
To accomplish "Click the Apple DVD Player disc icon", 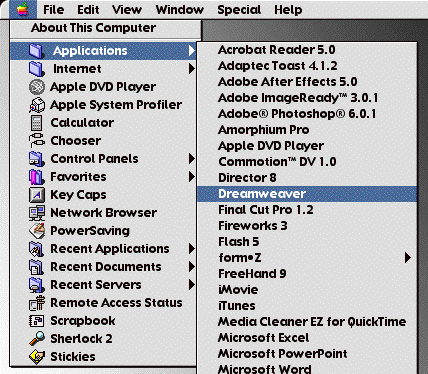I will pos(37,87).
